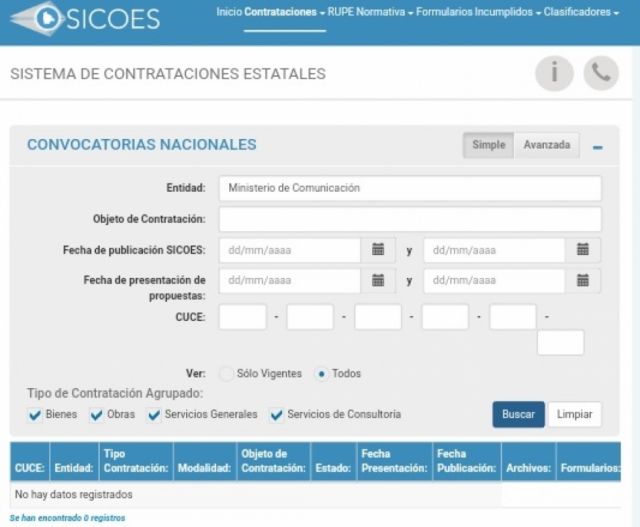Screen dimensions: 640x527
Task: Uncheck the Obras checkbox
Action: point(96,415)
